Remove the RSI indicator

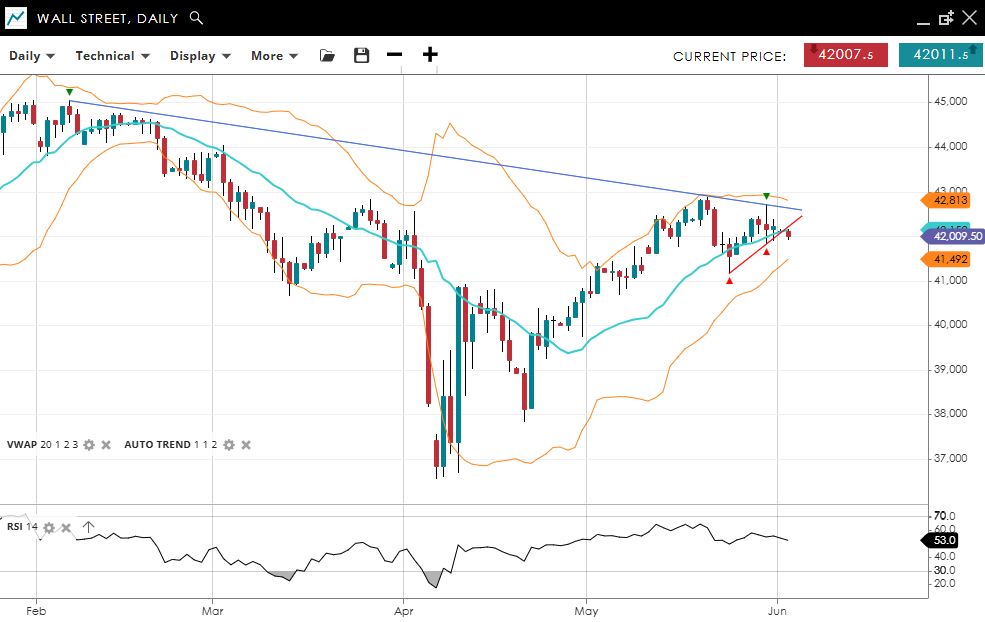coord(66,527)
